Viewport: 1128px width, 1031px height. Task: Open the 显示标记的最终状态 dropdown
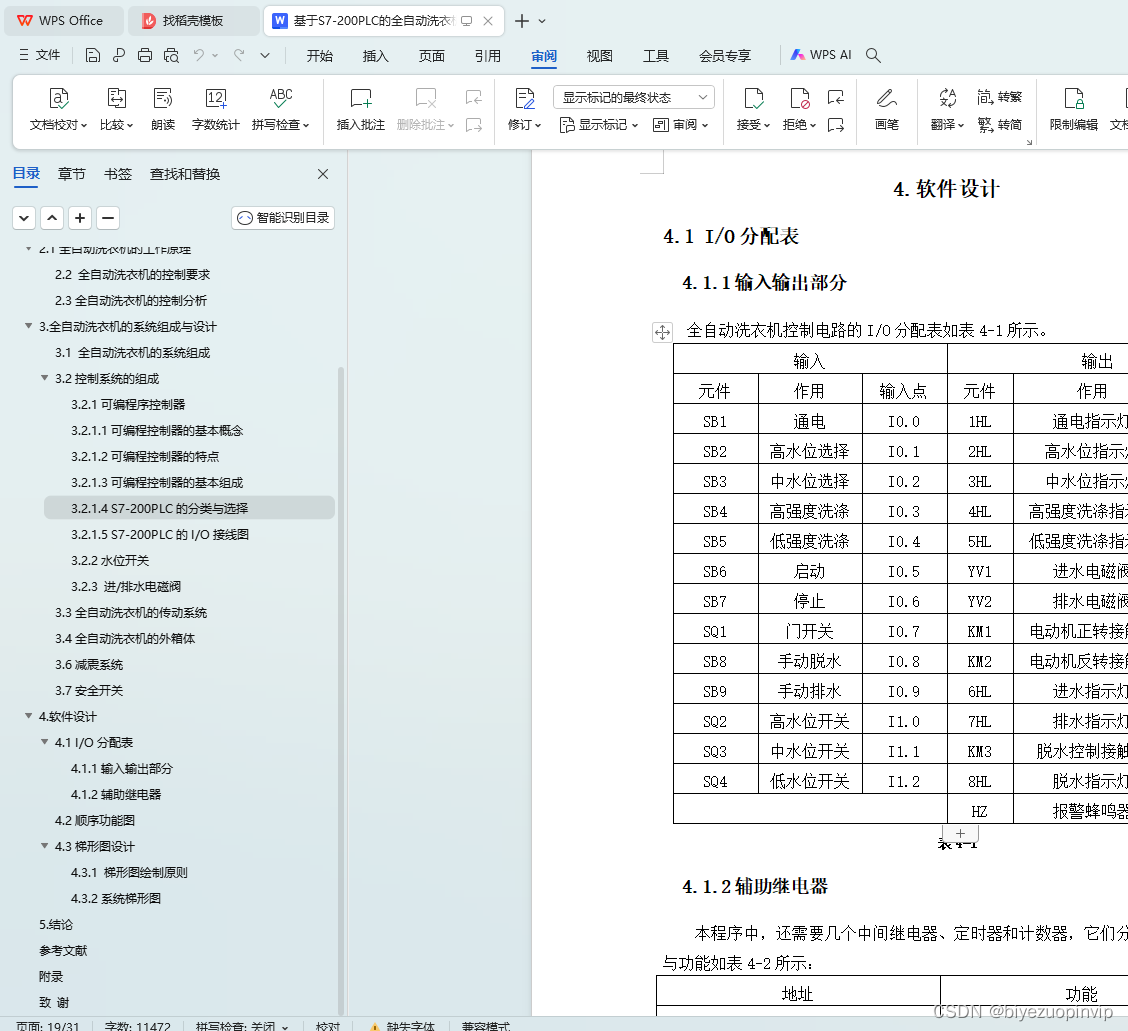tap(633, 97)
